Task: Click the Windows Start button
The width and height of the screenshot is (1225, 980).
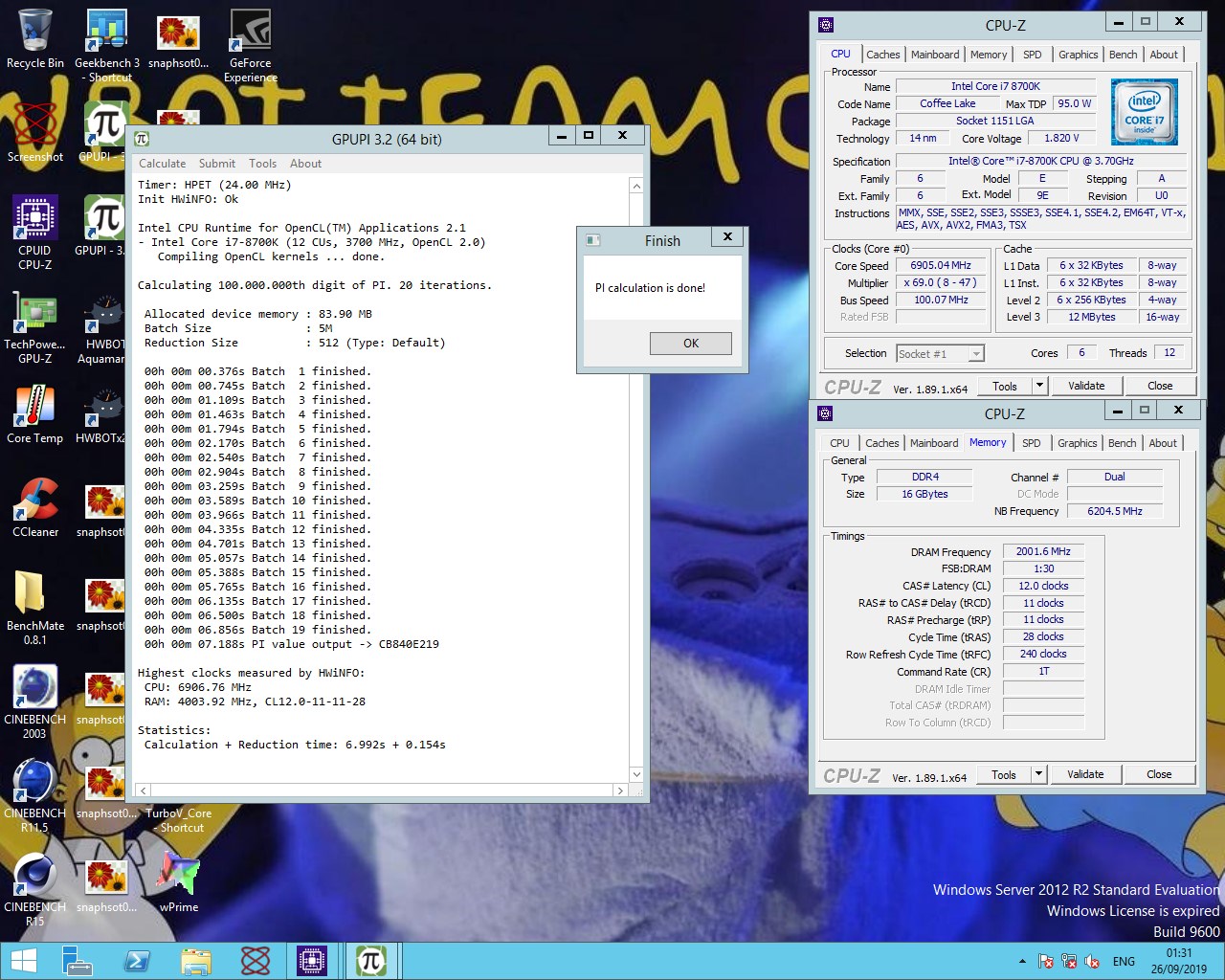Action: coord(23,961)
